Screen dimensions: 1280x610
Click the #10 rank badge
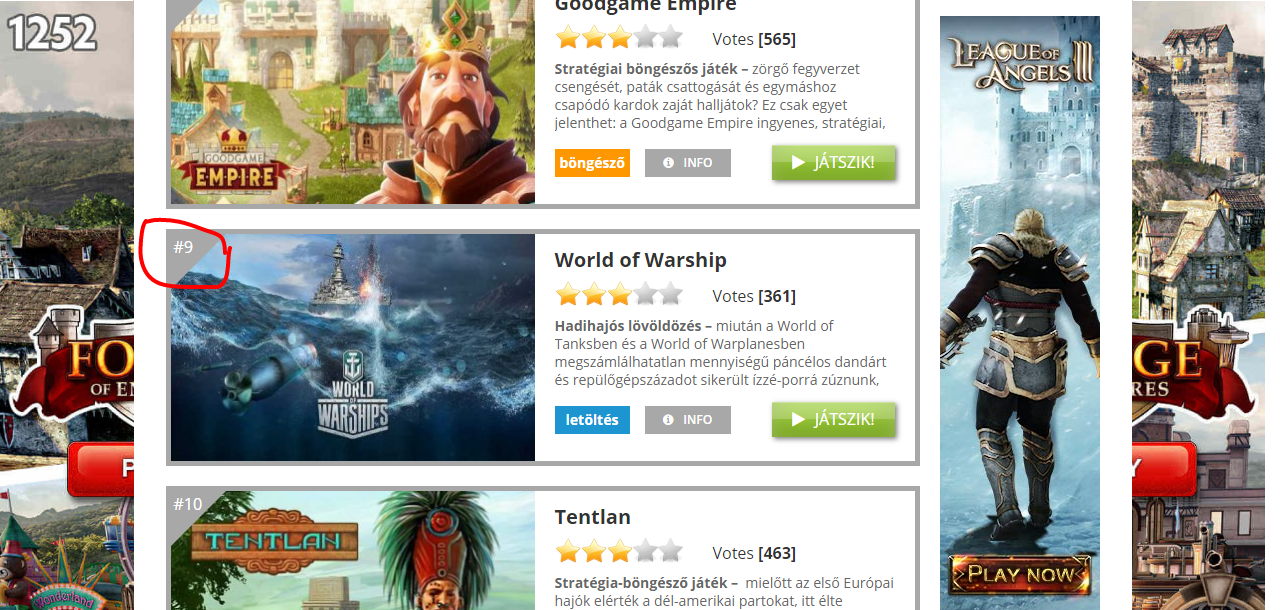[x=188, y=504]
